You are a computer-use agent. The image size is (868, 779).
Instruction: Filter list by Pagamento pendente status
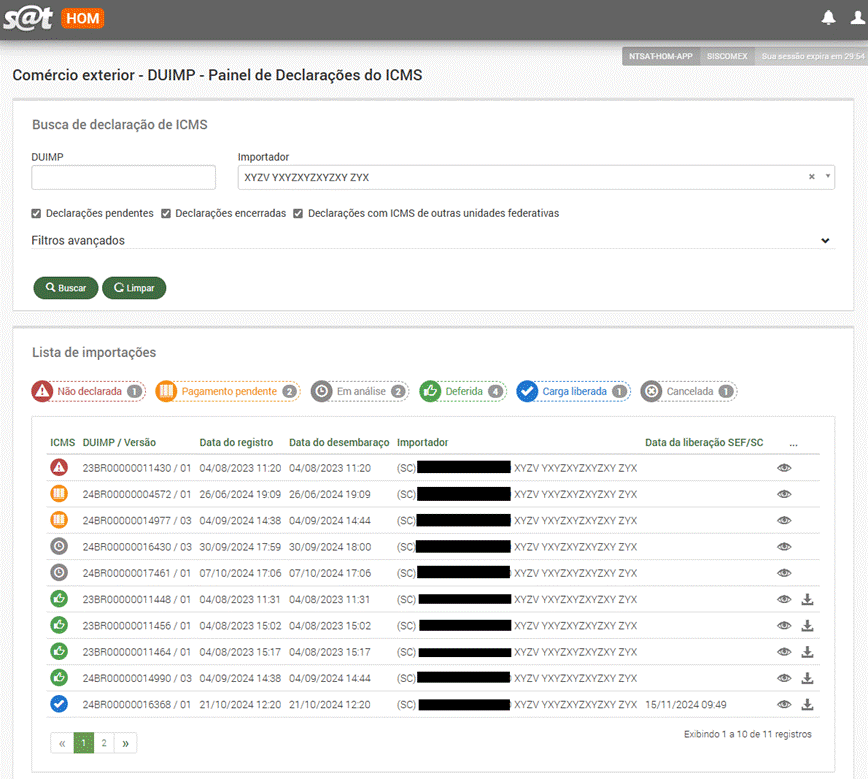tap(227, 391)
